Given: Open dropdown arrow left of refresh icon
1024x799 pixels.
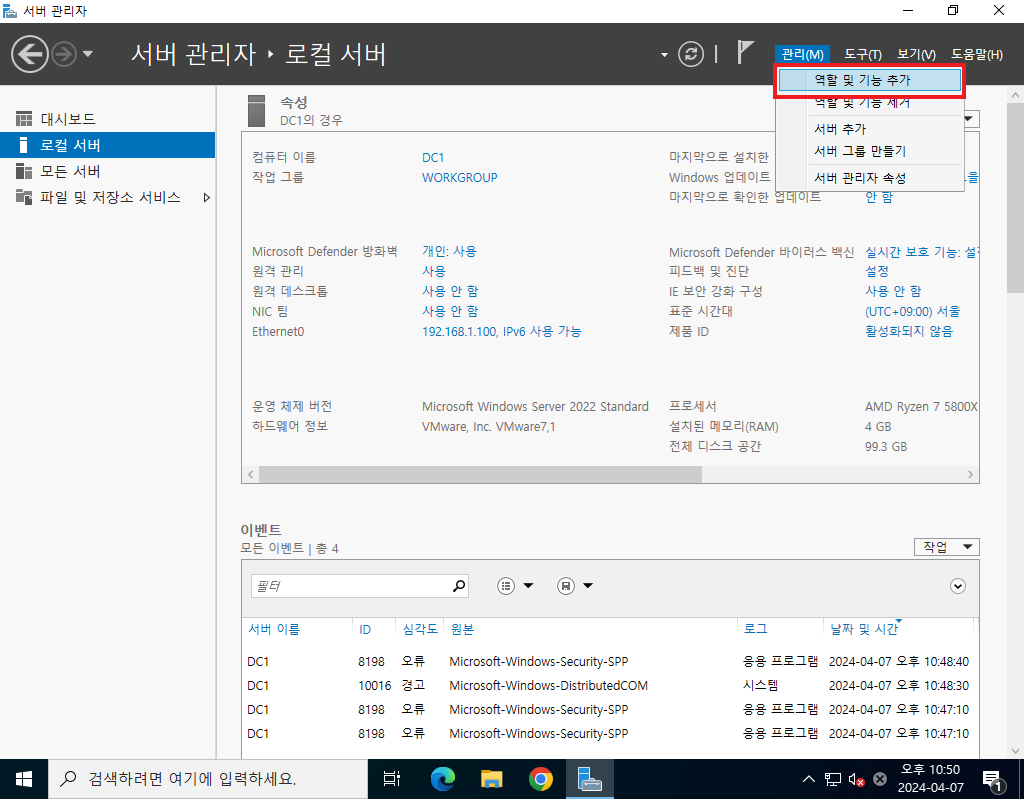Looking at the screenshot, I should (664, 55).
